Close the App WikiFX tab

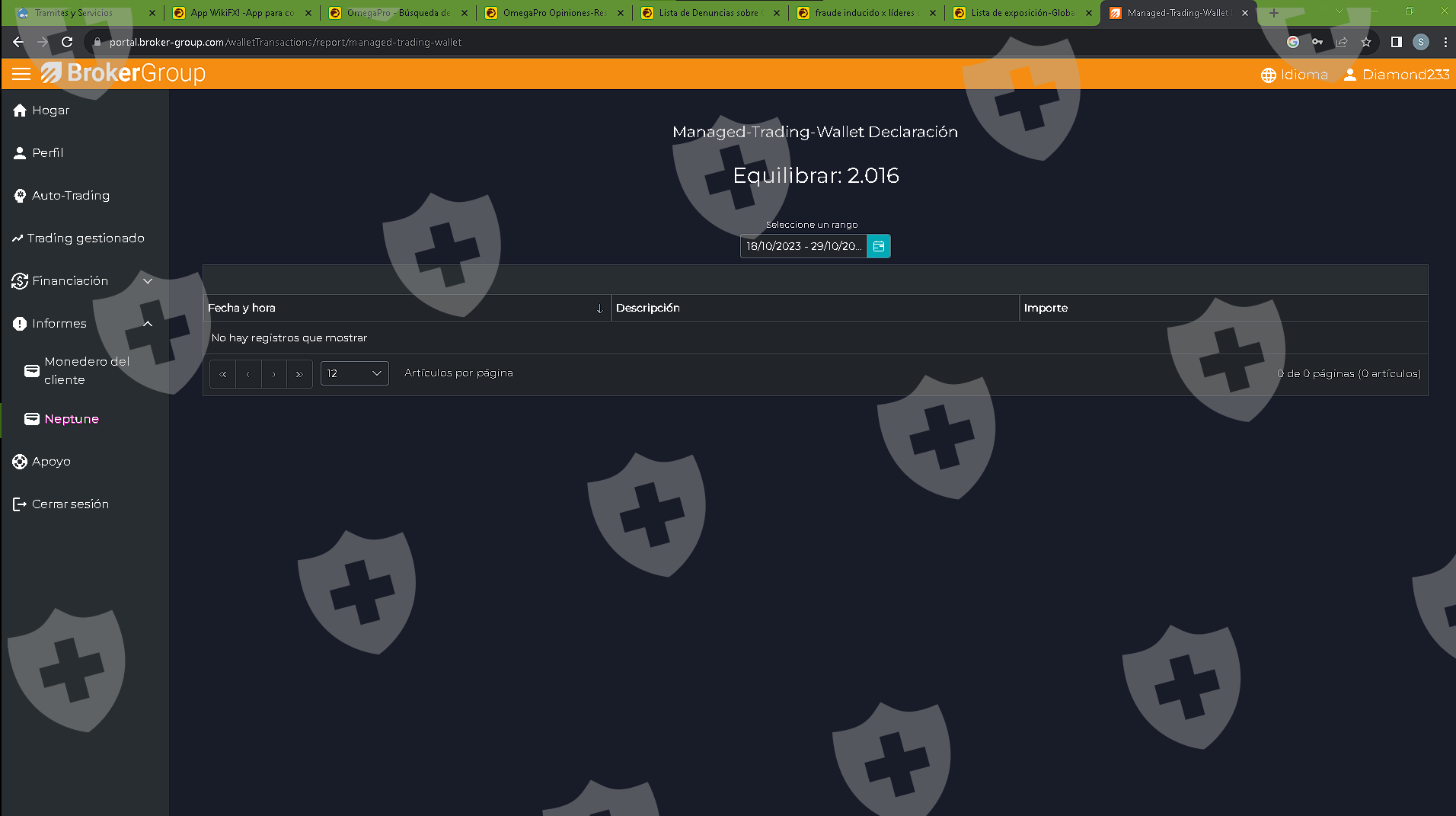coord(308,13)
